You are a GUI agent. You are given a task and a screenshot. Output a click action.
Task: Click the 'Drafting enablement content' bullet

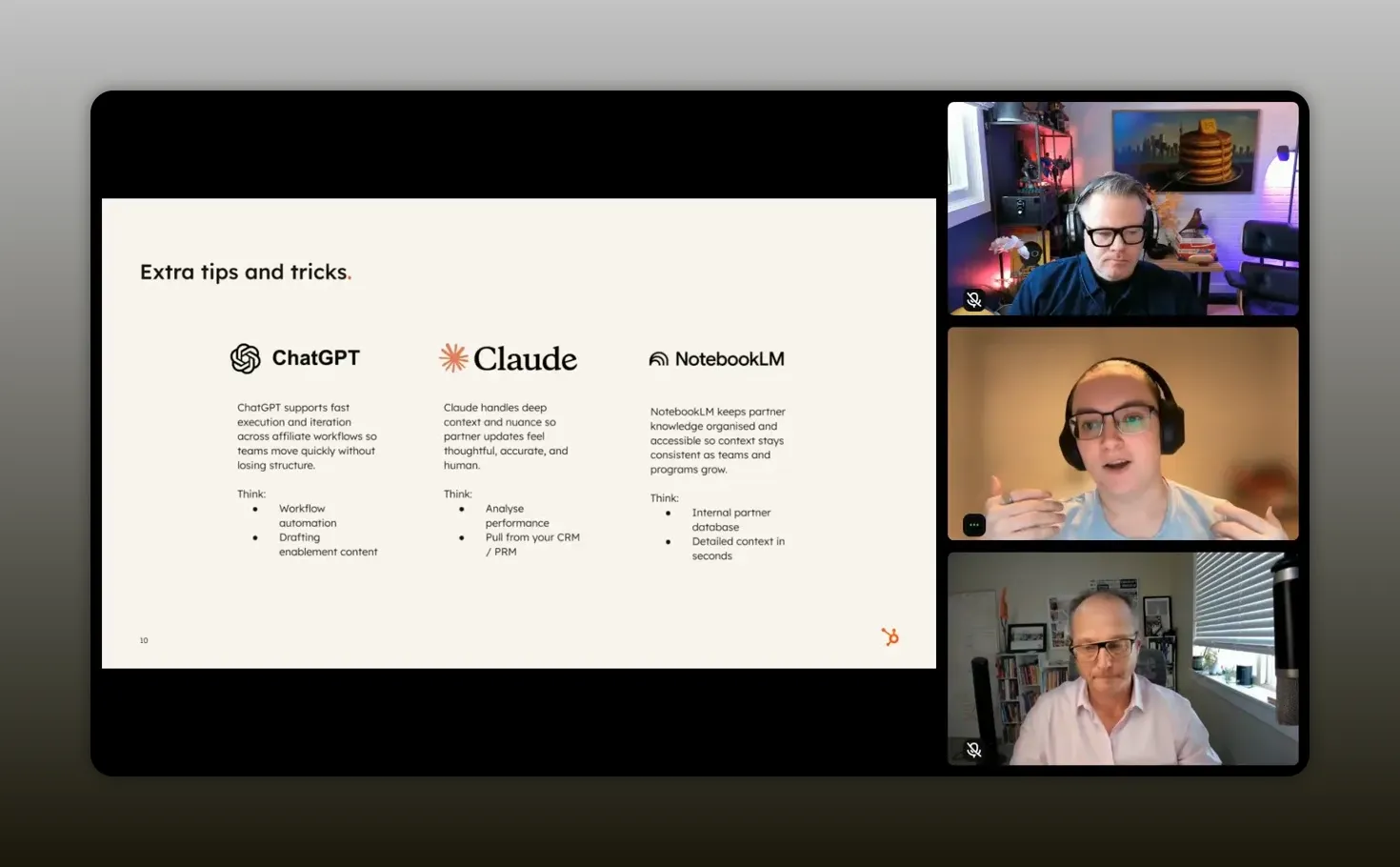tap(328, 544)
